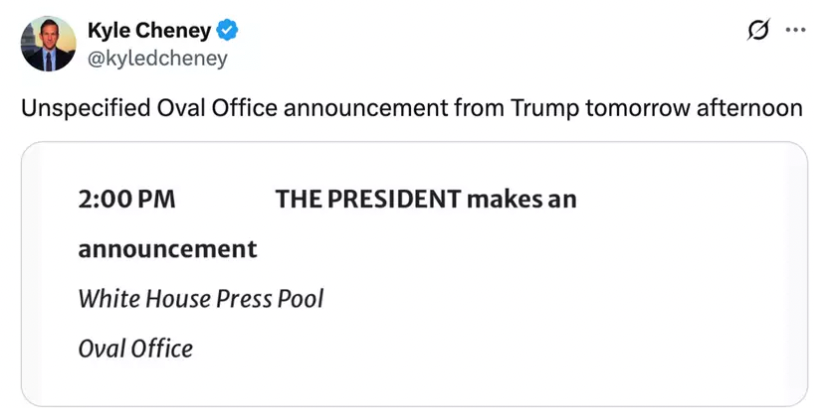The height and width of the screenshot is (408, 814).
Task: Click the italic "White House Press Pool" line
Action: [200, 298]
